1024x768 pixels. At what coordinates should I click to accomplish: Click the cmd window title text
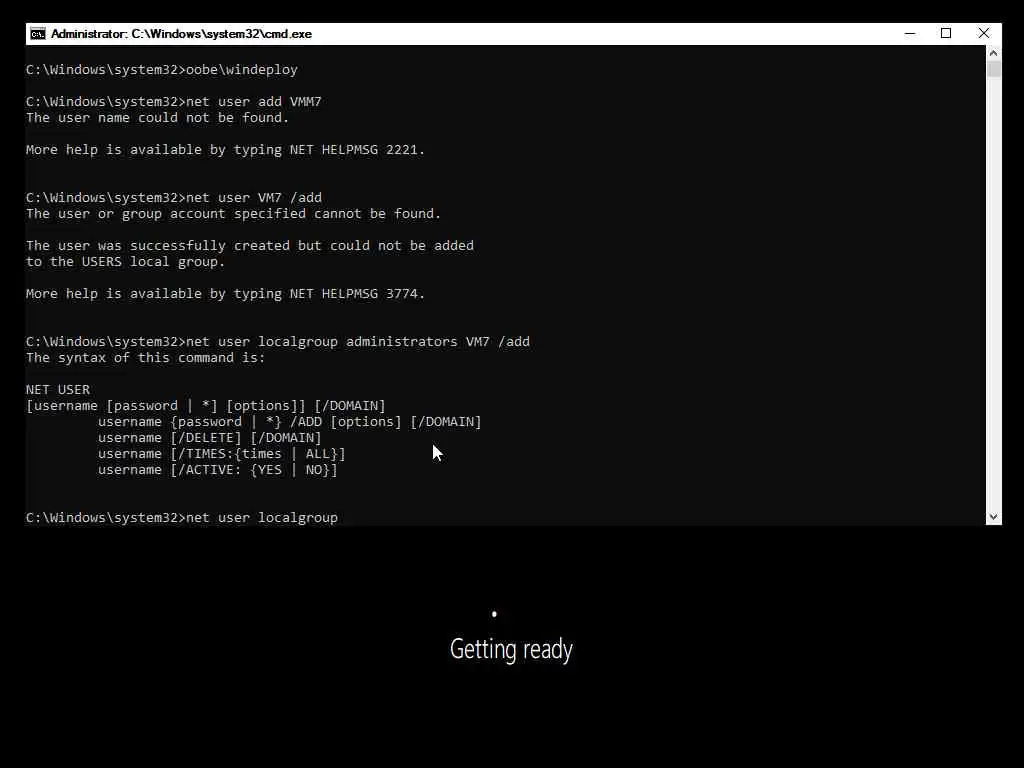click(182, 34)
